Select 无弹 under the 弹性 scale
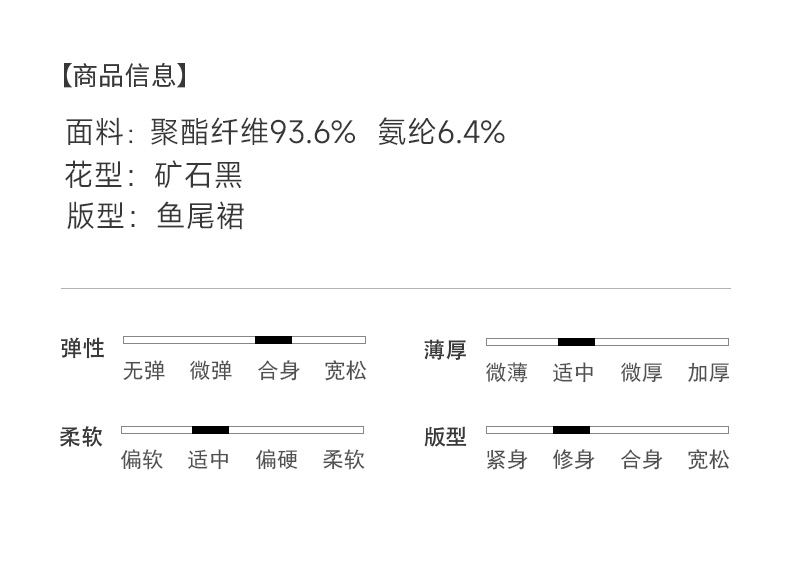 [143, 371]
